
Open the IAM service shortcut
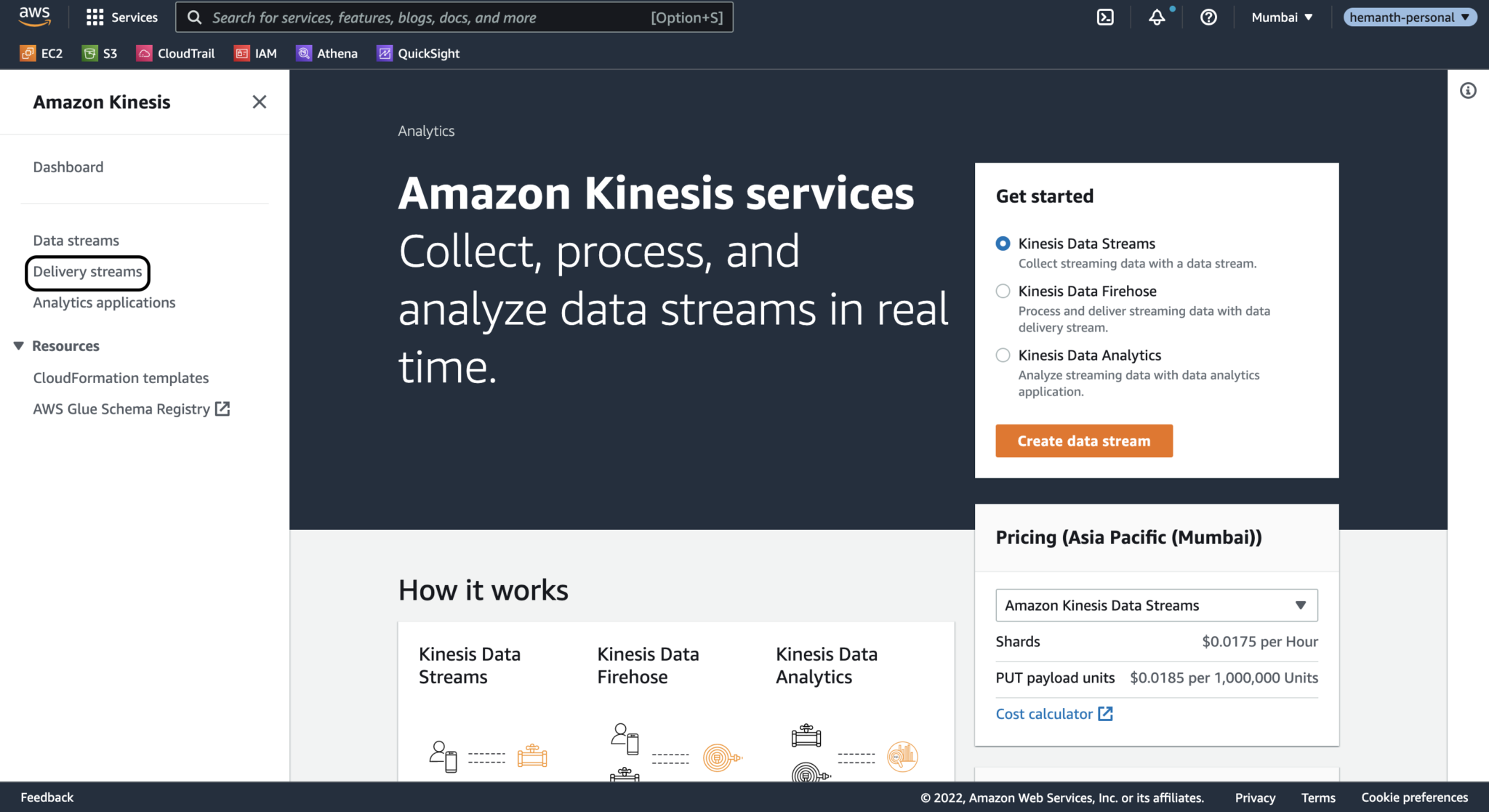click(255, 52)
